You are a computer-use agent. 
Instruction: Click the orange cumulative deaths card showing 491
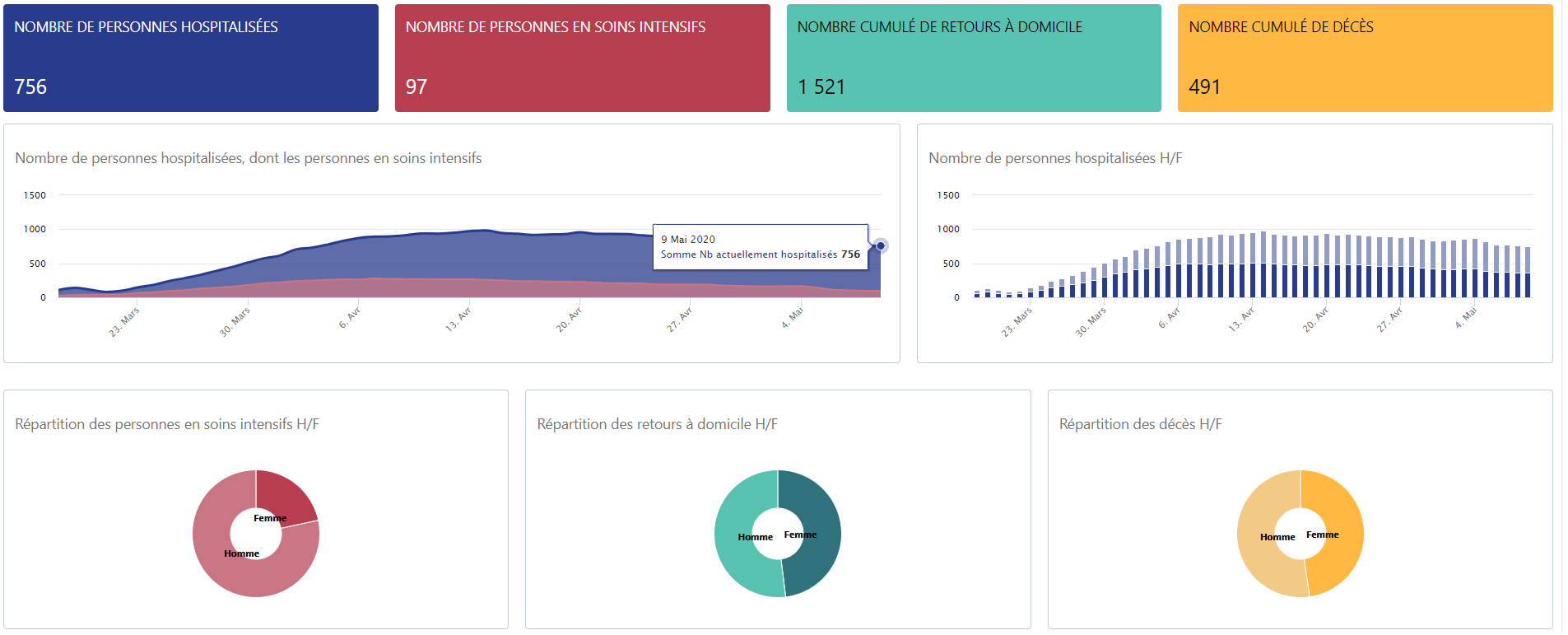point(1366,58)
